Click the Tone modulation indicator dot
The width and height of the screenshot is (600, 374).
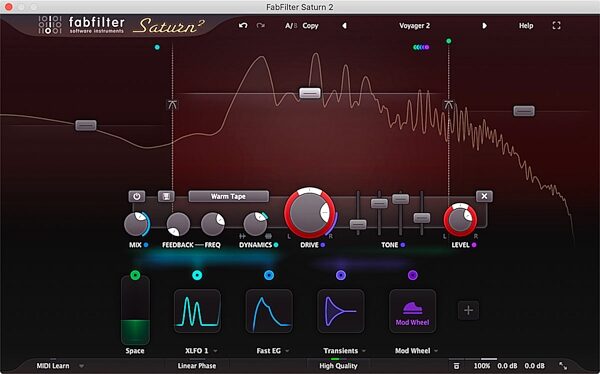[403, 245]
